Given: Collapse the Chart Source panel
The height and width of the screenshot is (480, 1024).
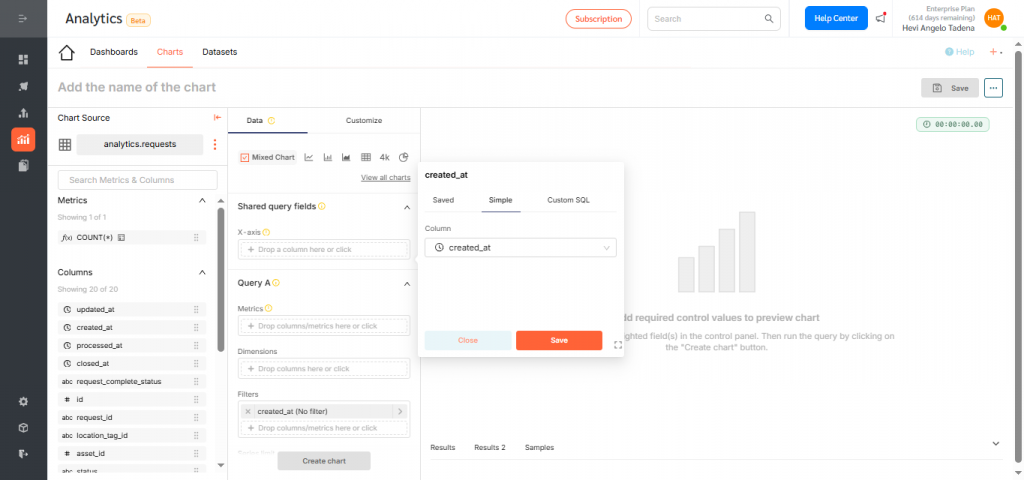Looking at the screenshot, I should click(217, 118).
